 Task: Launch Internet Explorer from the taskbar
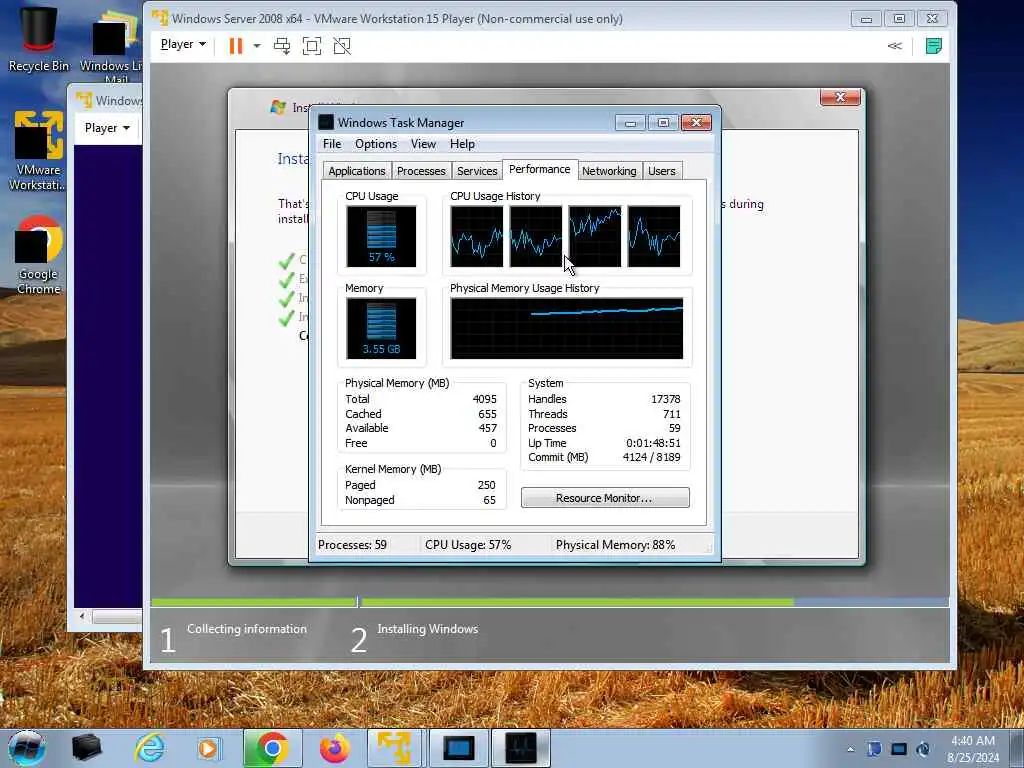[150, 748]
